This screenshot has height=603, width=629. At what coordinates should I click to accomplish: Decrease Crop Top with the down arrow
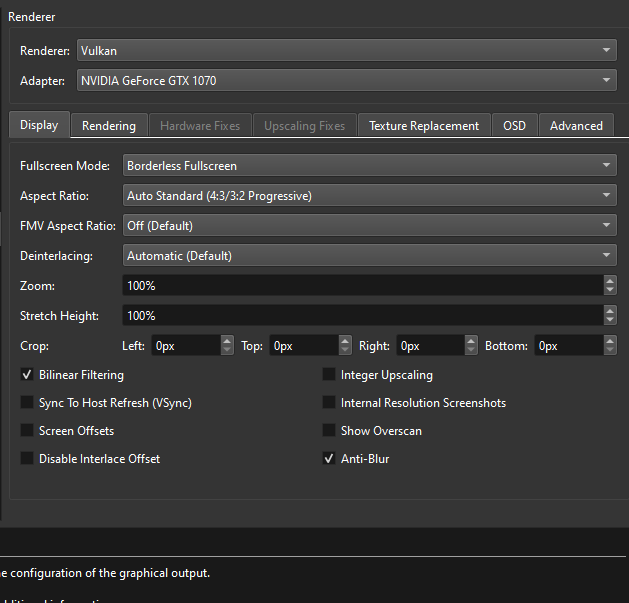pyautogui.click(x=345, y=350)
